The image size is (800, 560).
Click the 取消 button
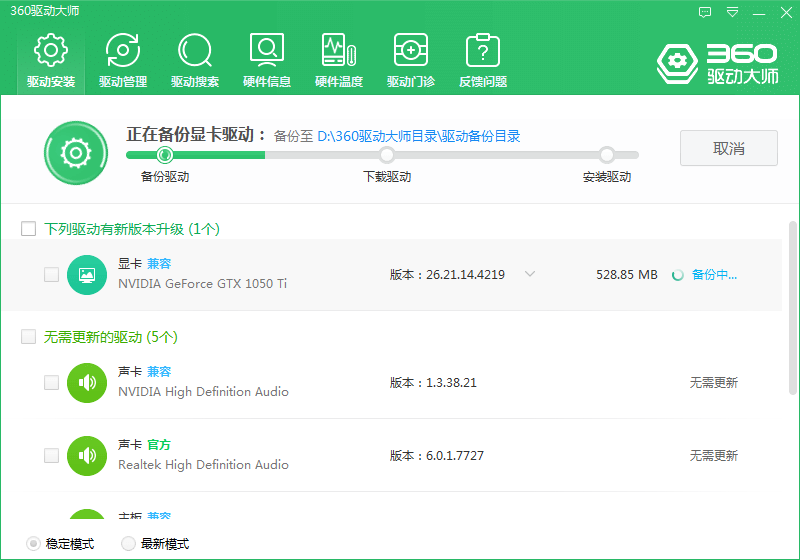pos(729,148)
